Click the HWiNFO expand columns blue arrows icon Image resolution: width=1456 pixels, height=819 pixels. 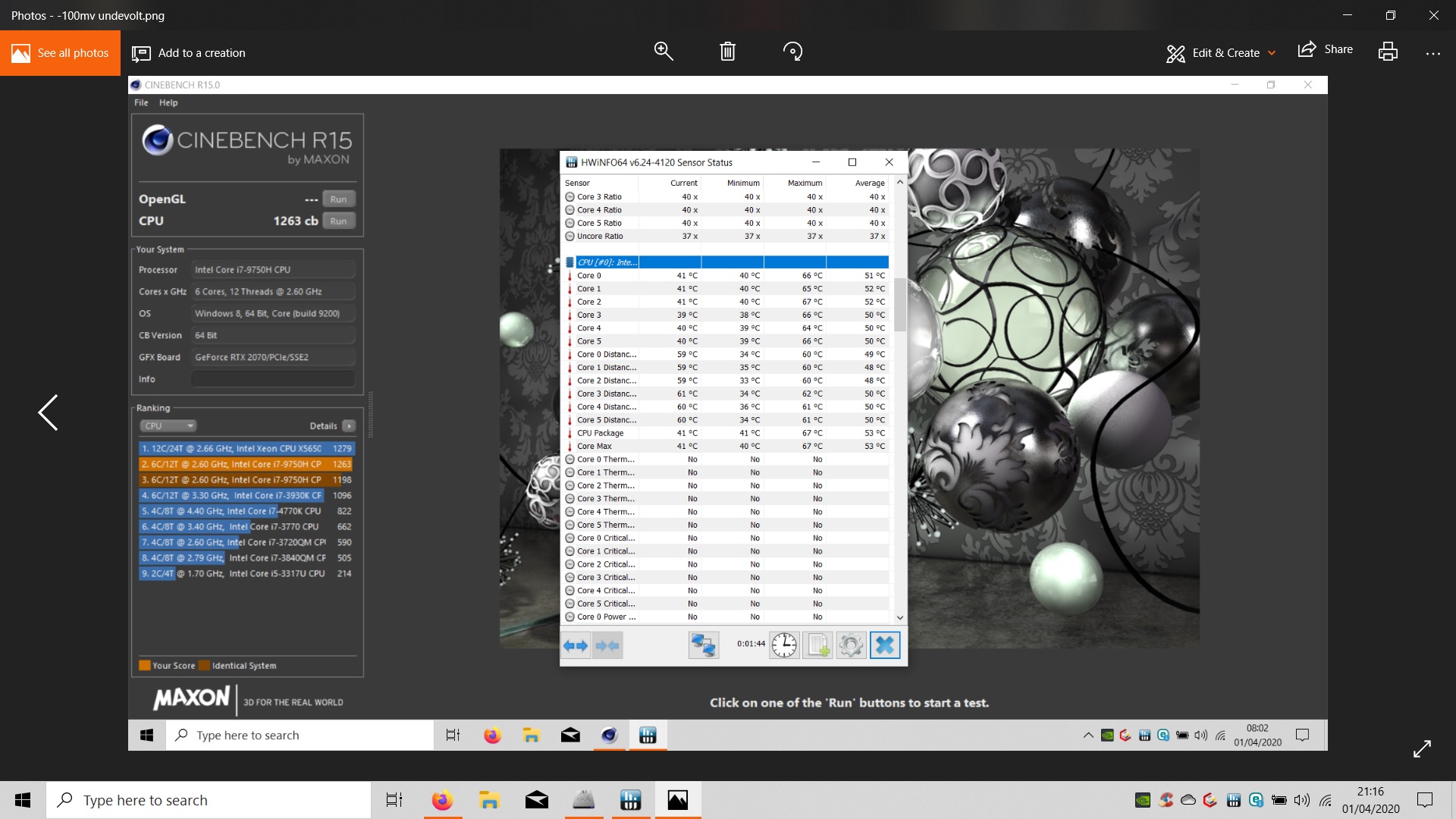click(x=576, y=645)
